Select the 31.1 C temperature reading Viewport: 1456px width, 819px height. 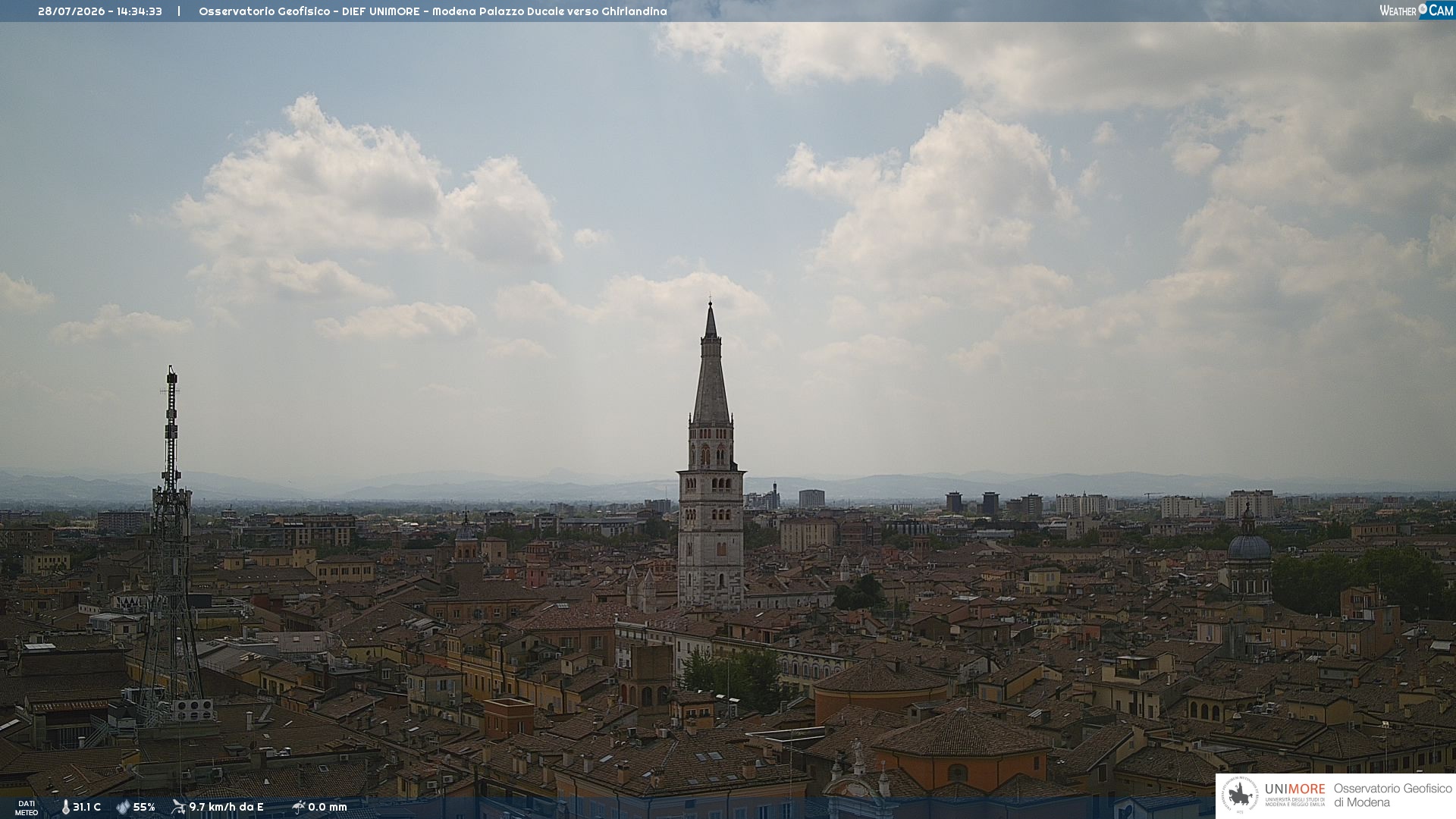(86, 807)
